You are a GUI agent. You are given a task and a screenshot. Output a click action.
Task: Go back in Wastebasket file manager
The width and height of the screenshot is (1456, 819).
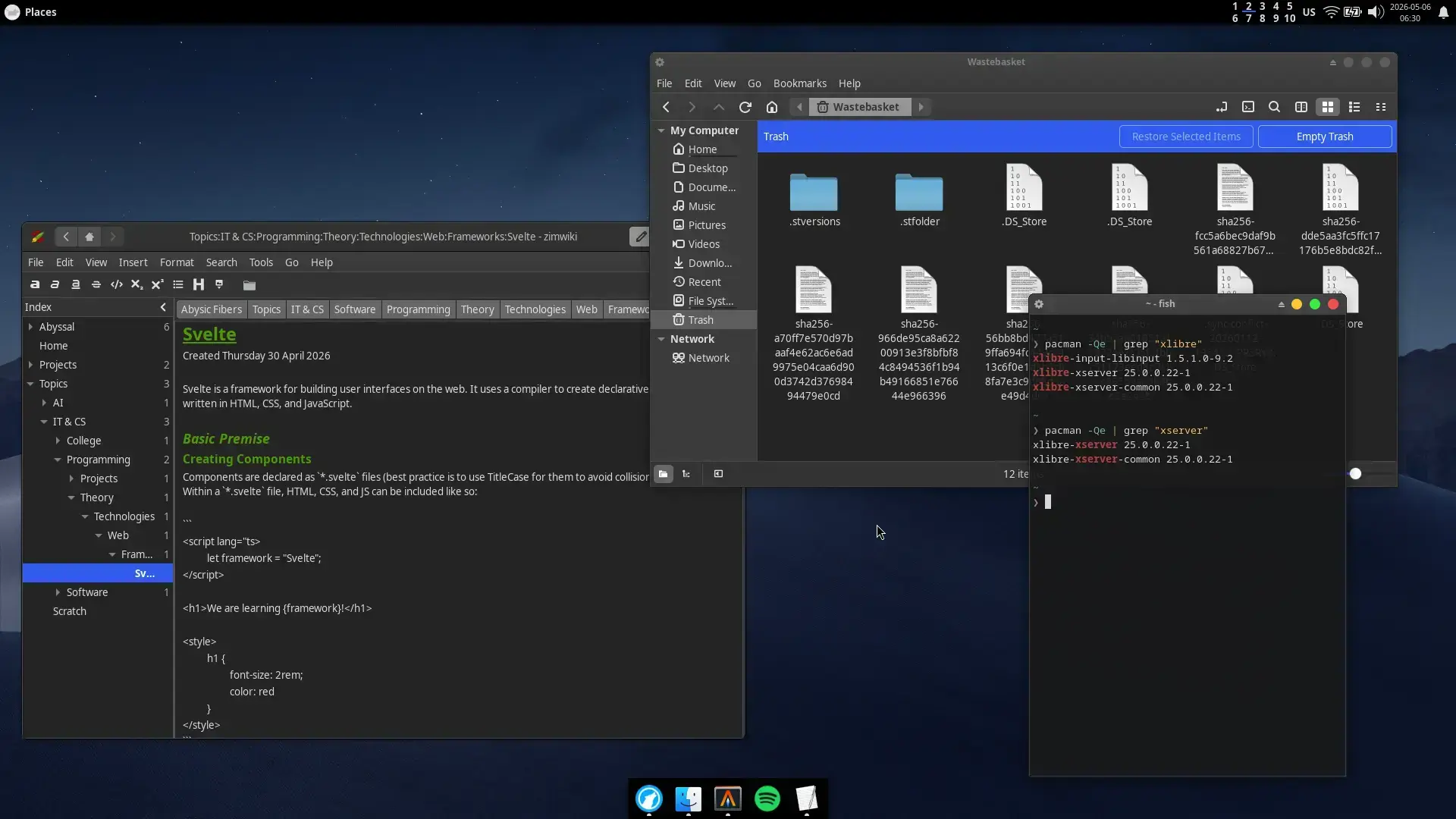(665, 107)
